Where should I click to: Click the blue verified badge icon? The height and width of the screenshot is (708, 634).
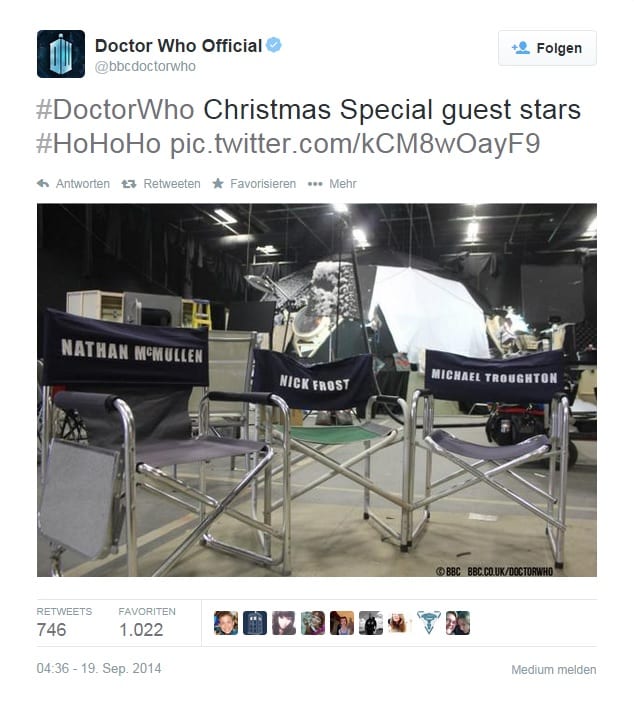click(274, 45)
